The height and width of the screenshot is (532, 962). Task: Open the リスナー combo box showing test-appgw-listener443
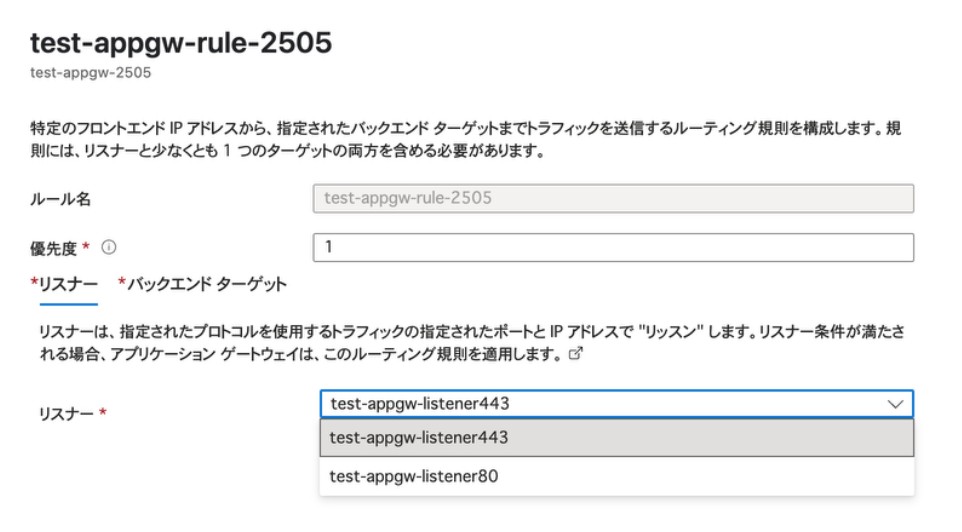600,404
